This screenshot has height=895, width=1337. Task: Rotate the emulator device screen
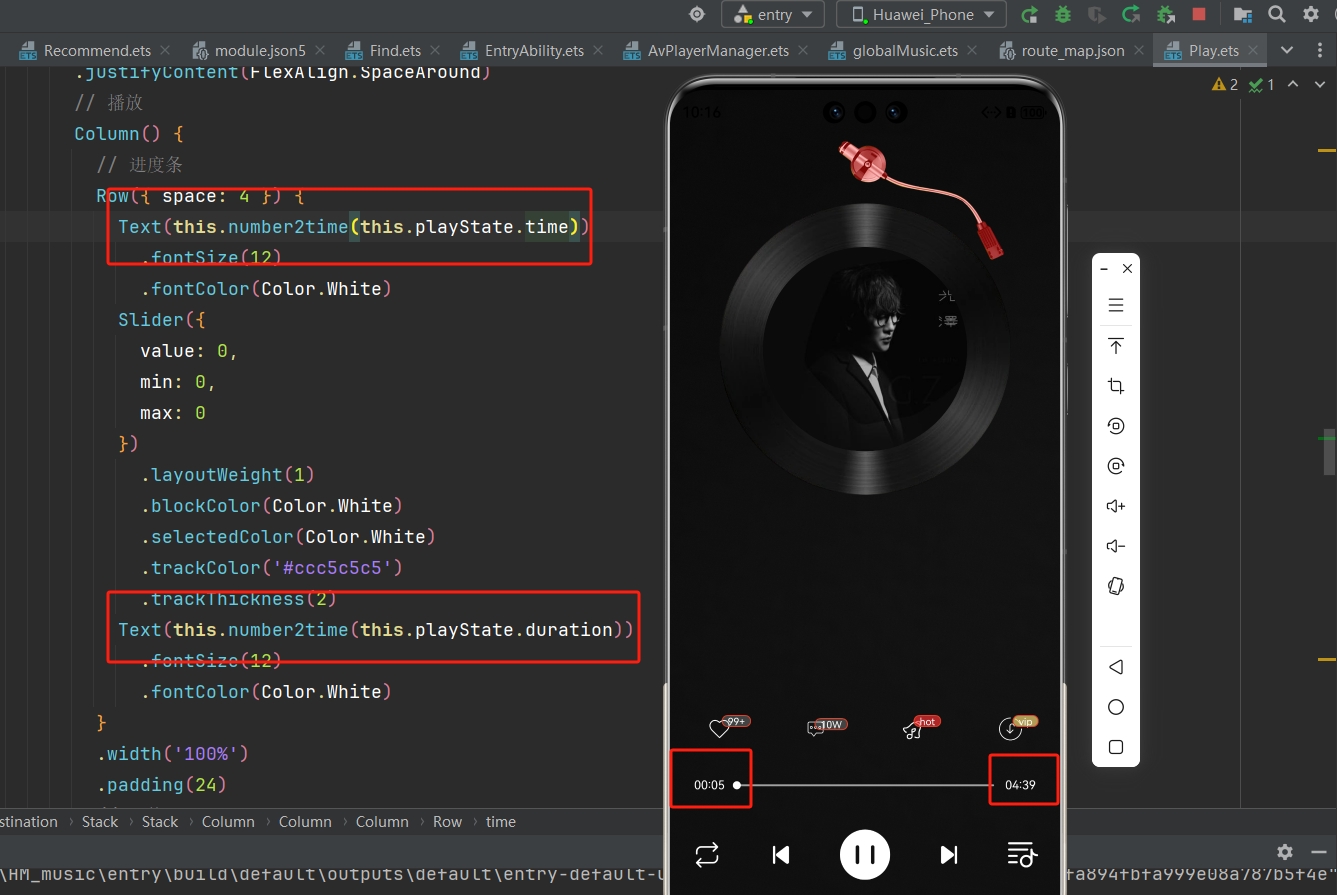tap(1116, 586)
